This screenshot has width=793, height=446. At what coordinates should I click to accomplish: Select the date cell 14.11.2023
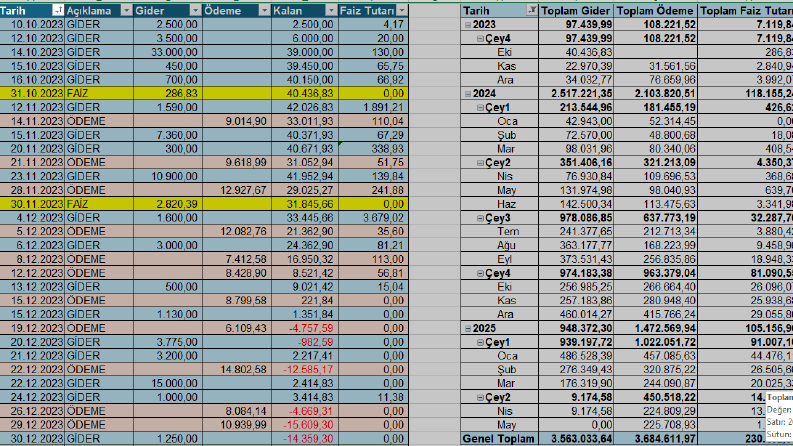pos(32,121)
